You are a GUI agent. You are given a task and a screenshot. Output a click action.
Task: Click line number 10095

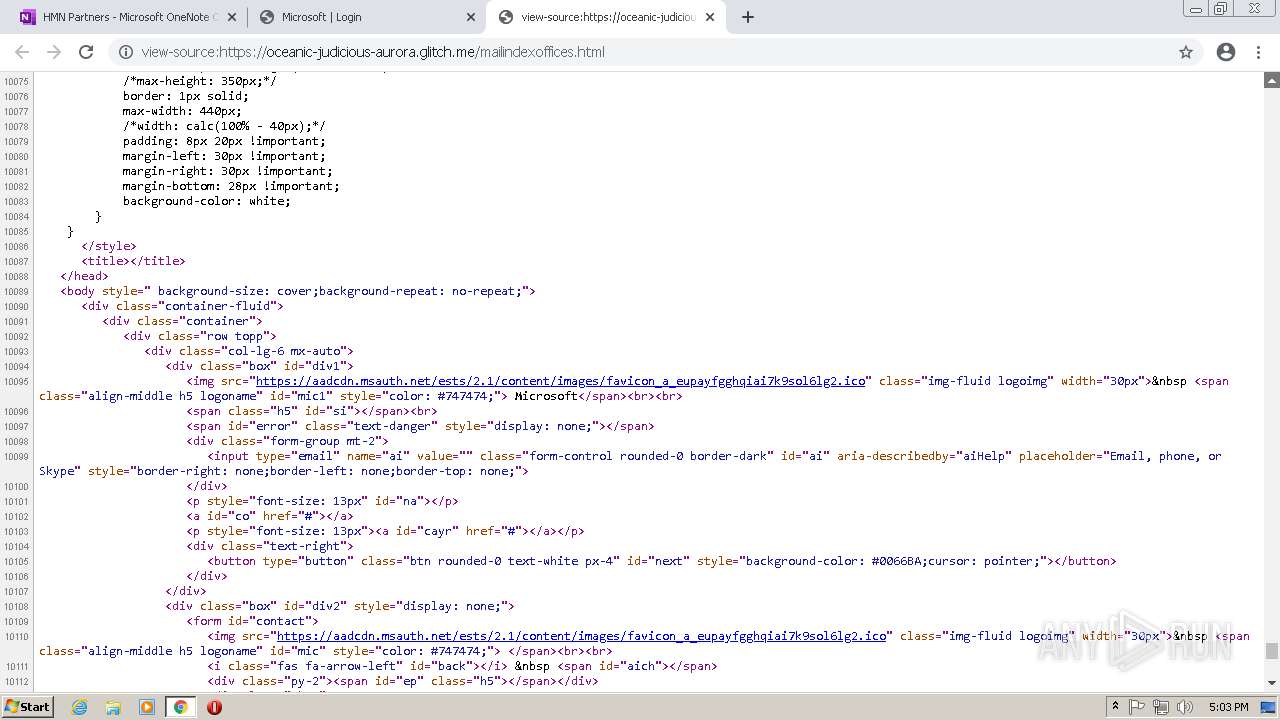(16, 382)
